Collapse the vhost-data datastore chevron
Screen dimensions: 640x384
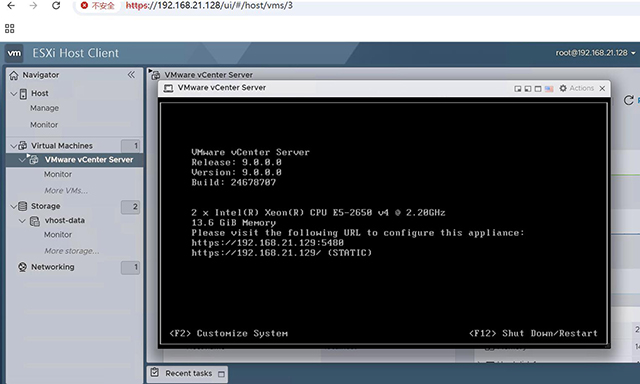pyautogui.click(x=22, y=221)
